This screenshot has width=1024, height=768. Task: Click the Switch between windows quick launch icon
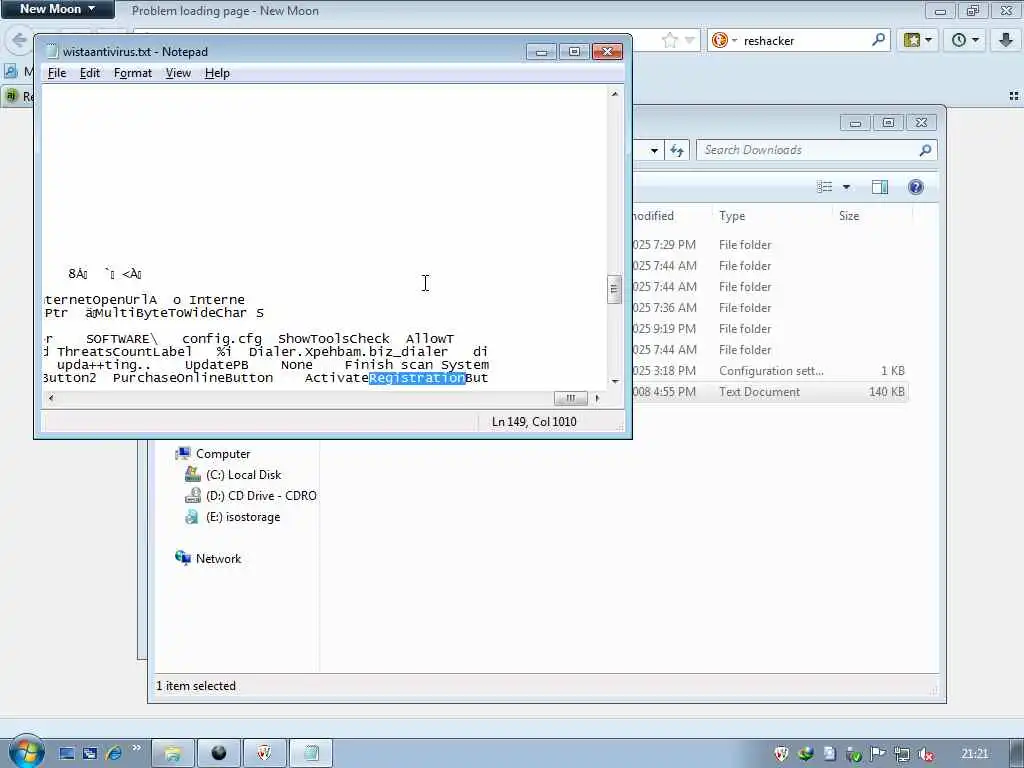point(90,753)
